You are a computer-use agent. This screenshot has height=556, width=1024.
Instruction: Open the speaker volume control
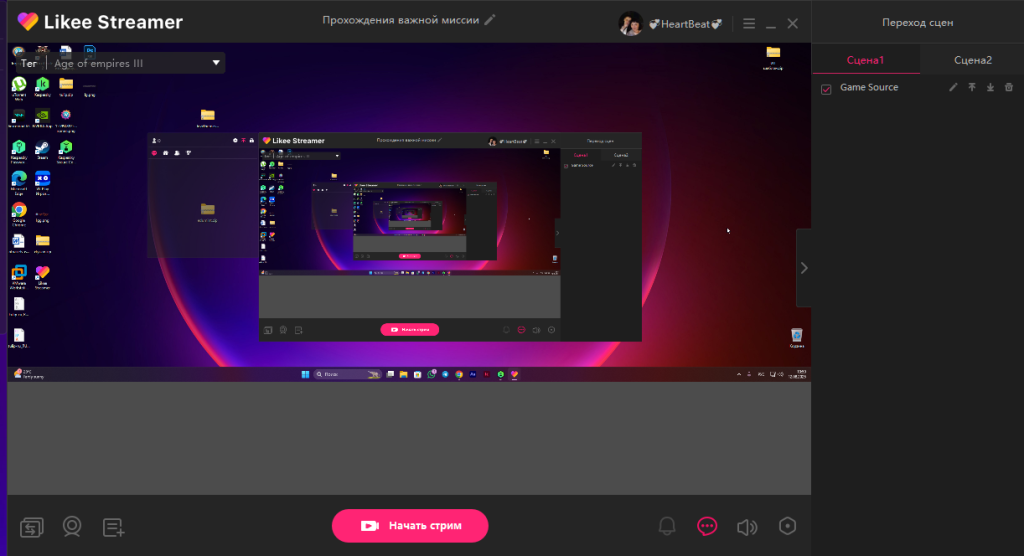pyautogui.click(x=747, y=527)
